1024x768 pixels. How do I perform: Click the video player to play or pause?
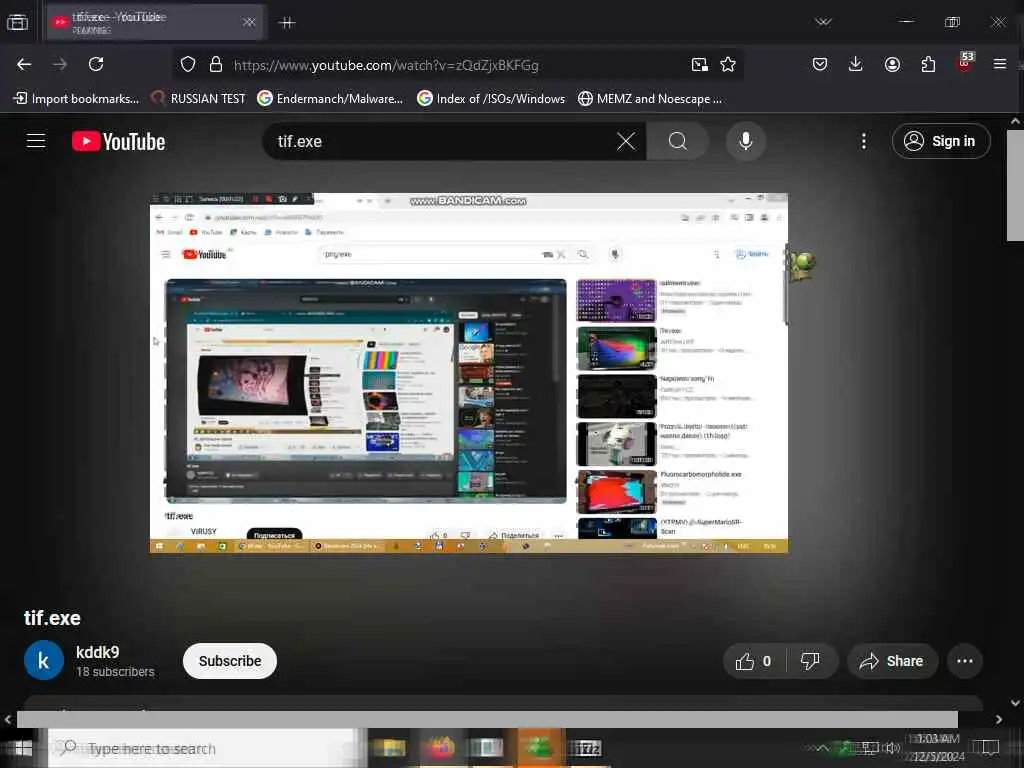coord(469,373)
